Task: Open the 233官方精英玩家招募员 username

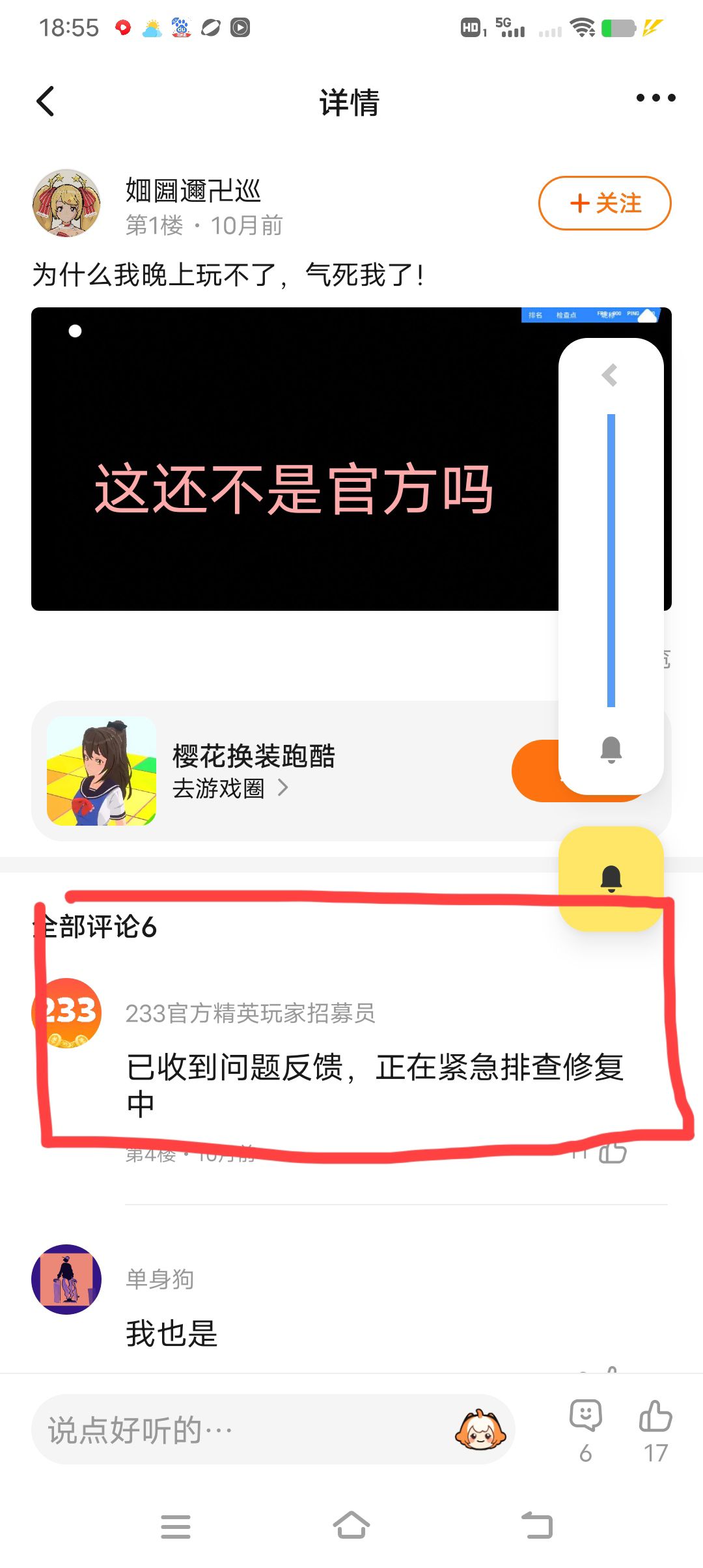Action: 250,1013
